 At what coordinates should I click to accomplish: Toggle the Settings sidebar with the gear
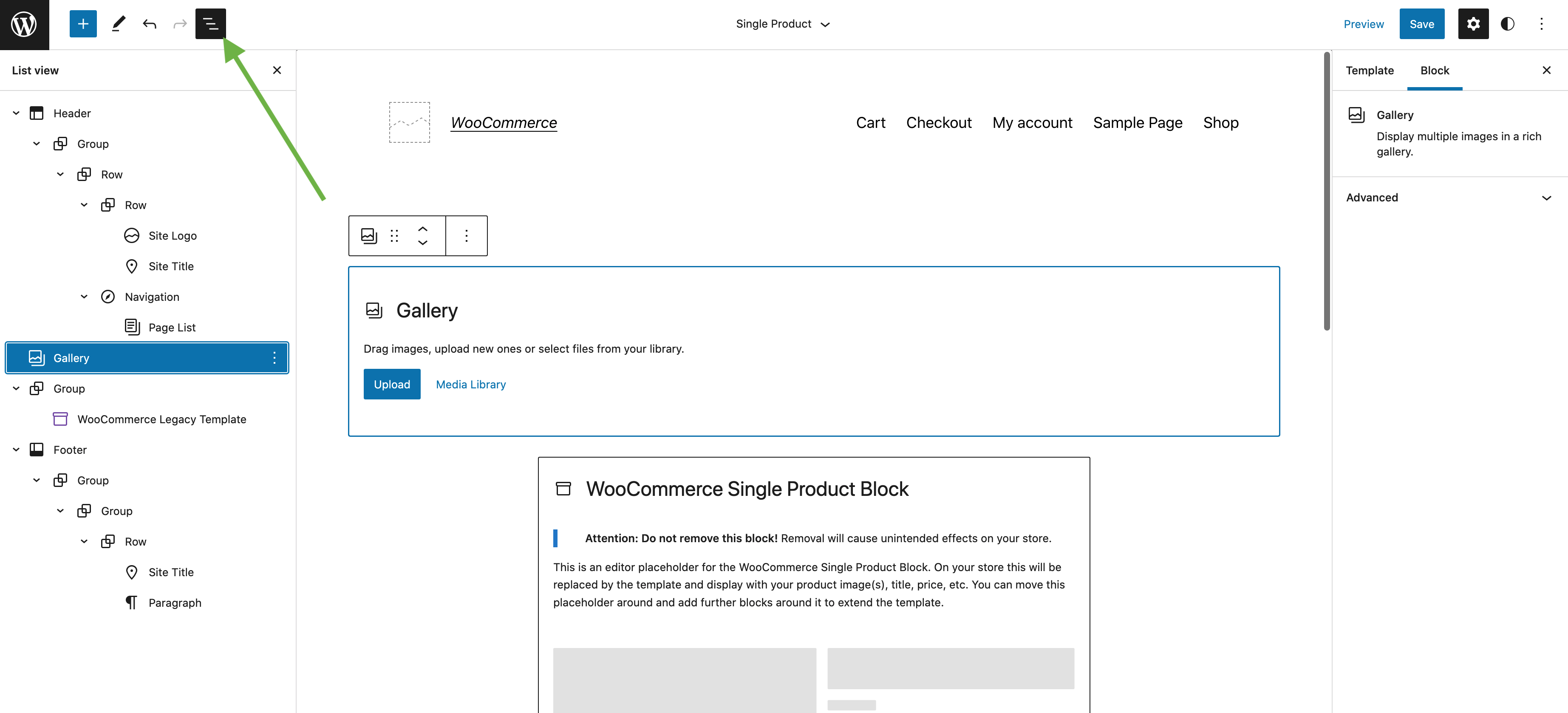1473,24
